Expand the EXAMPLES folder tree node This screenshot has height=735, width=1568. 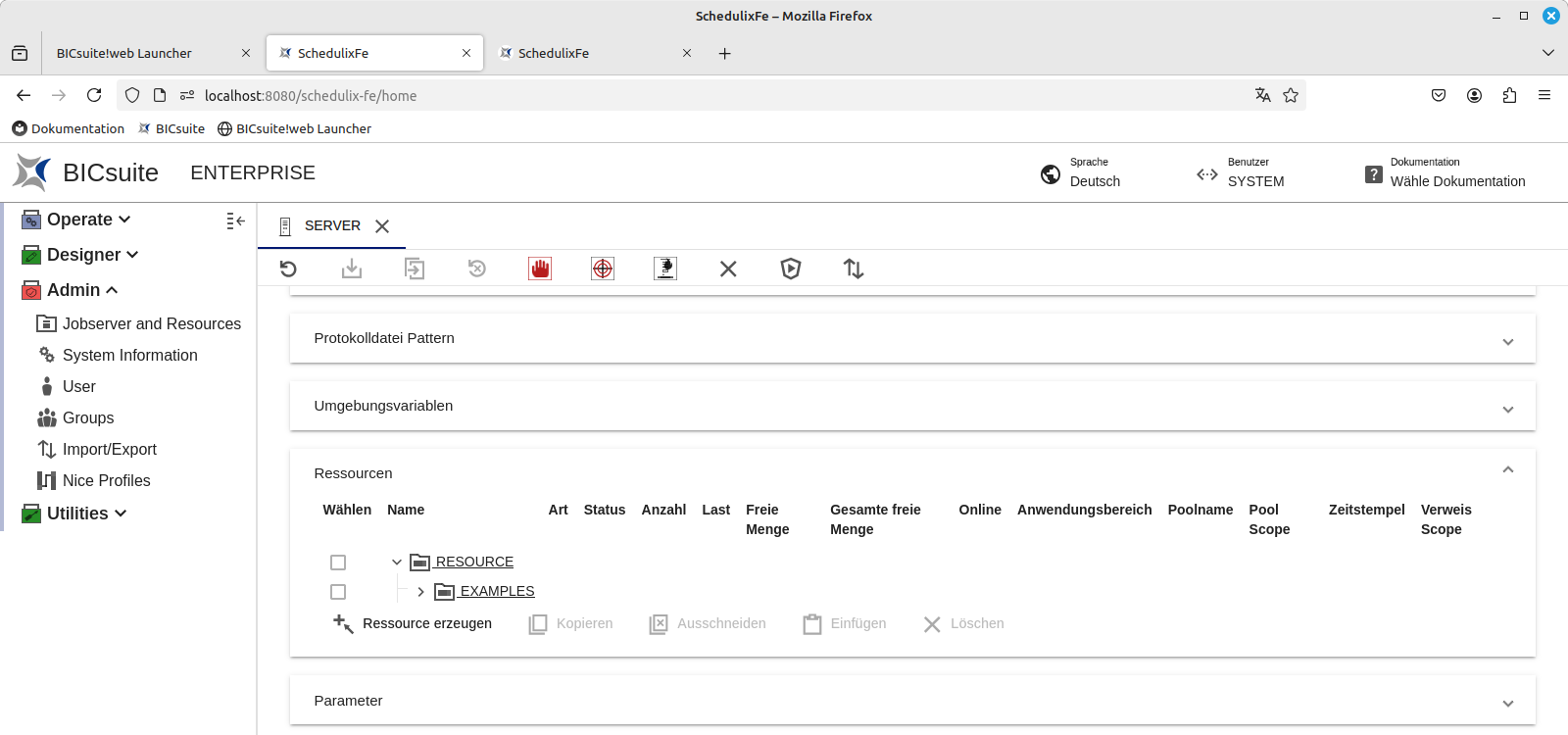point(420,592)
